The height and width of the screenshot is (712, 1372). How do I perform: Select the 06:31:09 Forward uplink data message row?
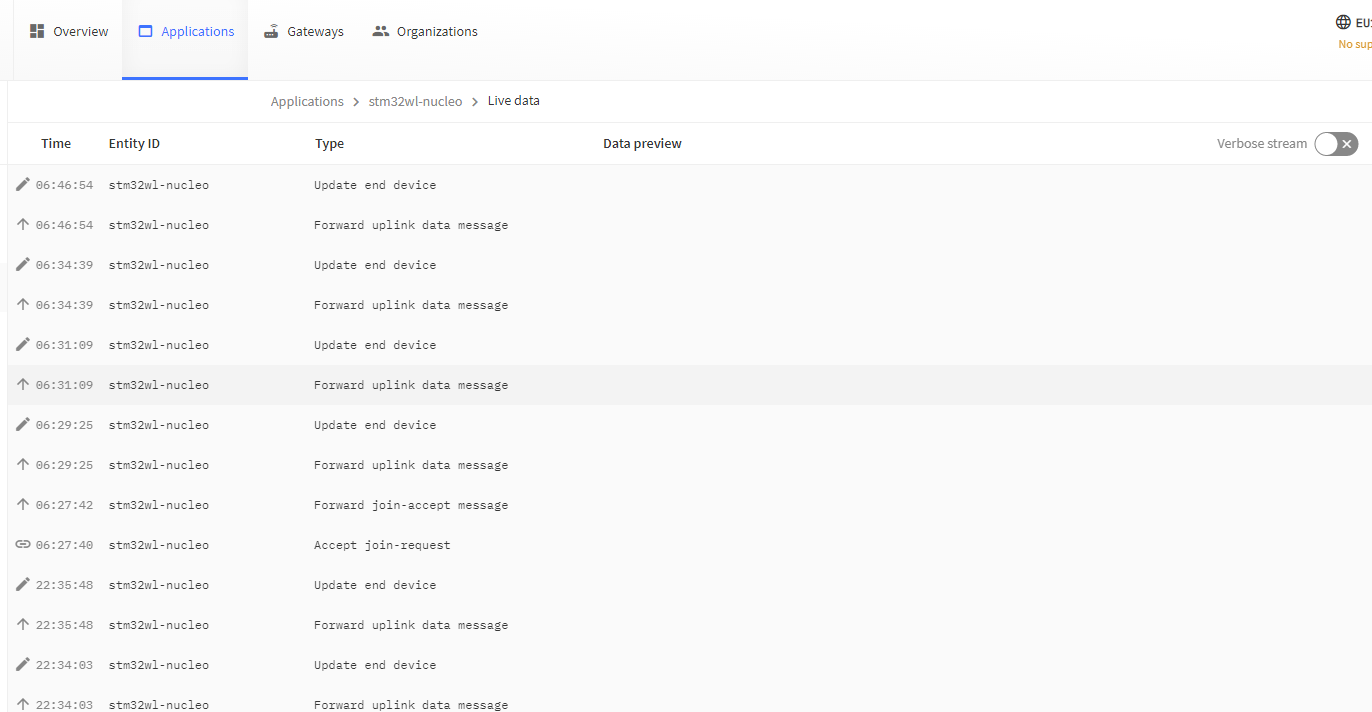pos(410,385)
